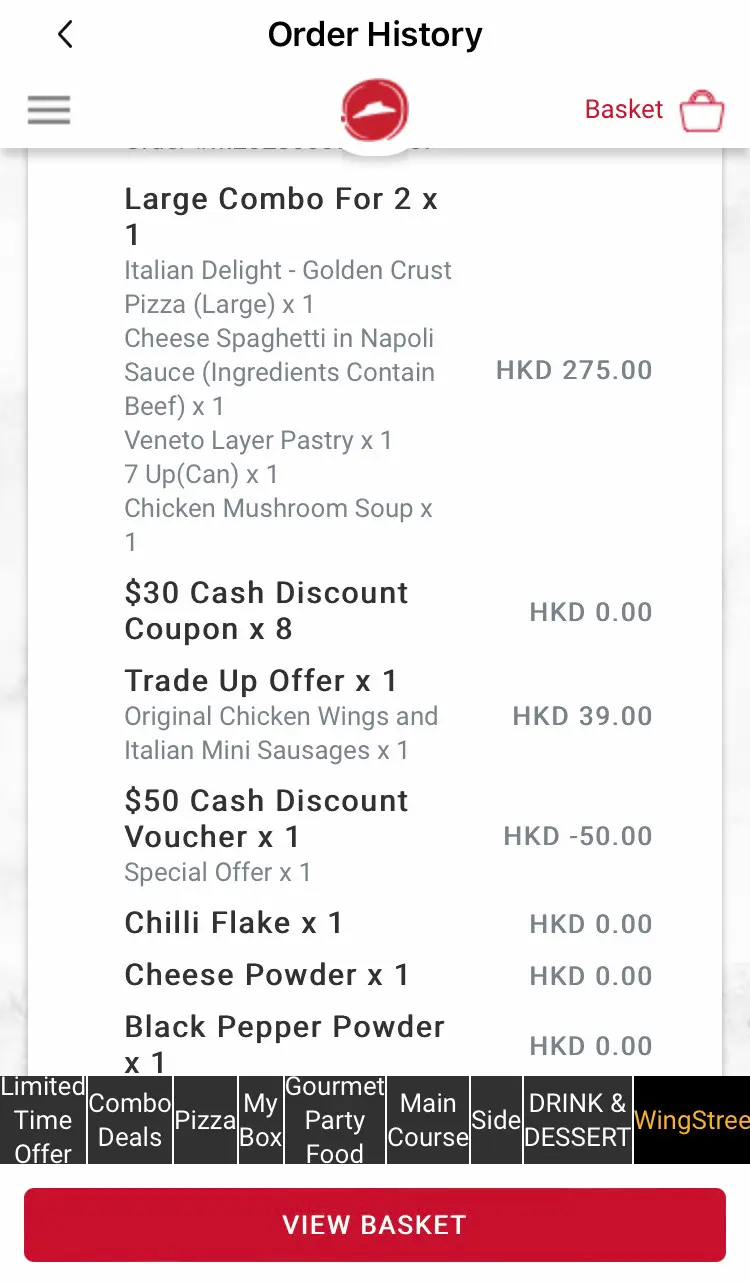
Task: Switch to Combo Deals tab
Action: coord(130,1120)
